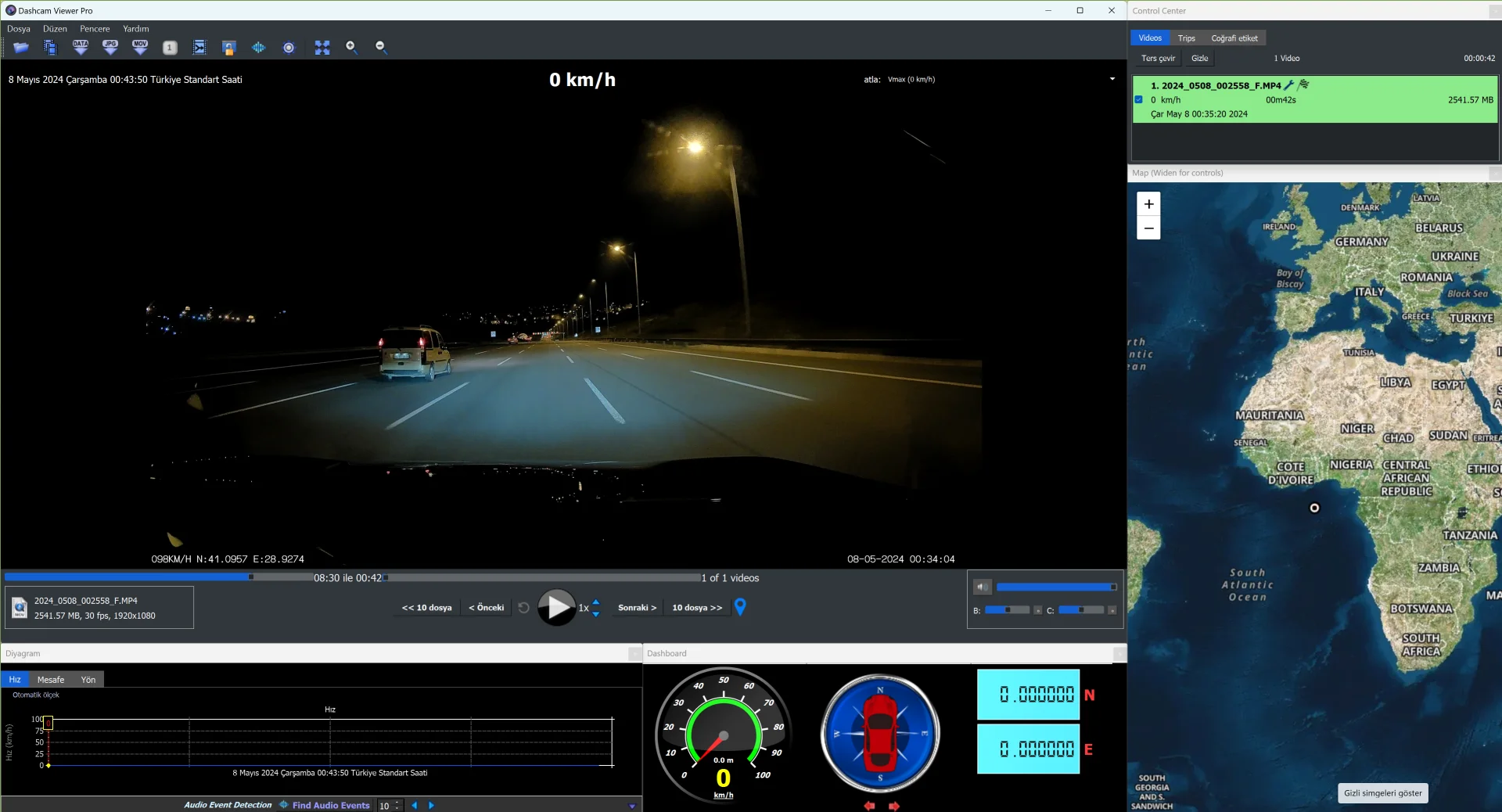Switch the video to full screen view

click(322, 48)
